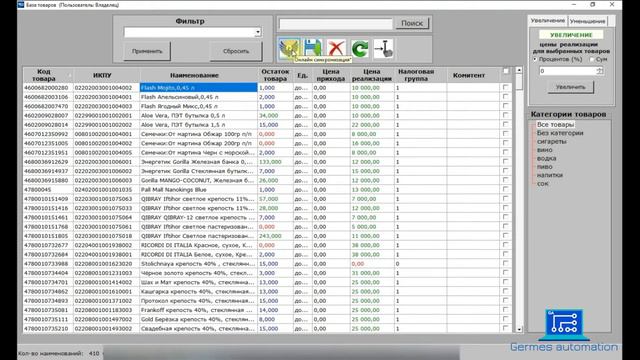
Task: Click the percent value spinner arrows
Action: point(599,71)
